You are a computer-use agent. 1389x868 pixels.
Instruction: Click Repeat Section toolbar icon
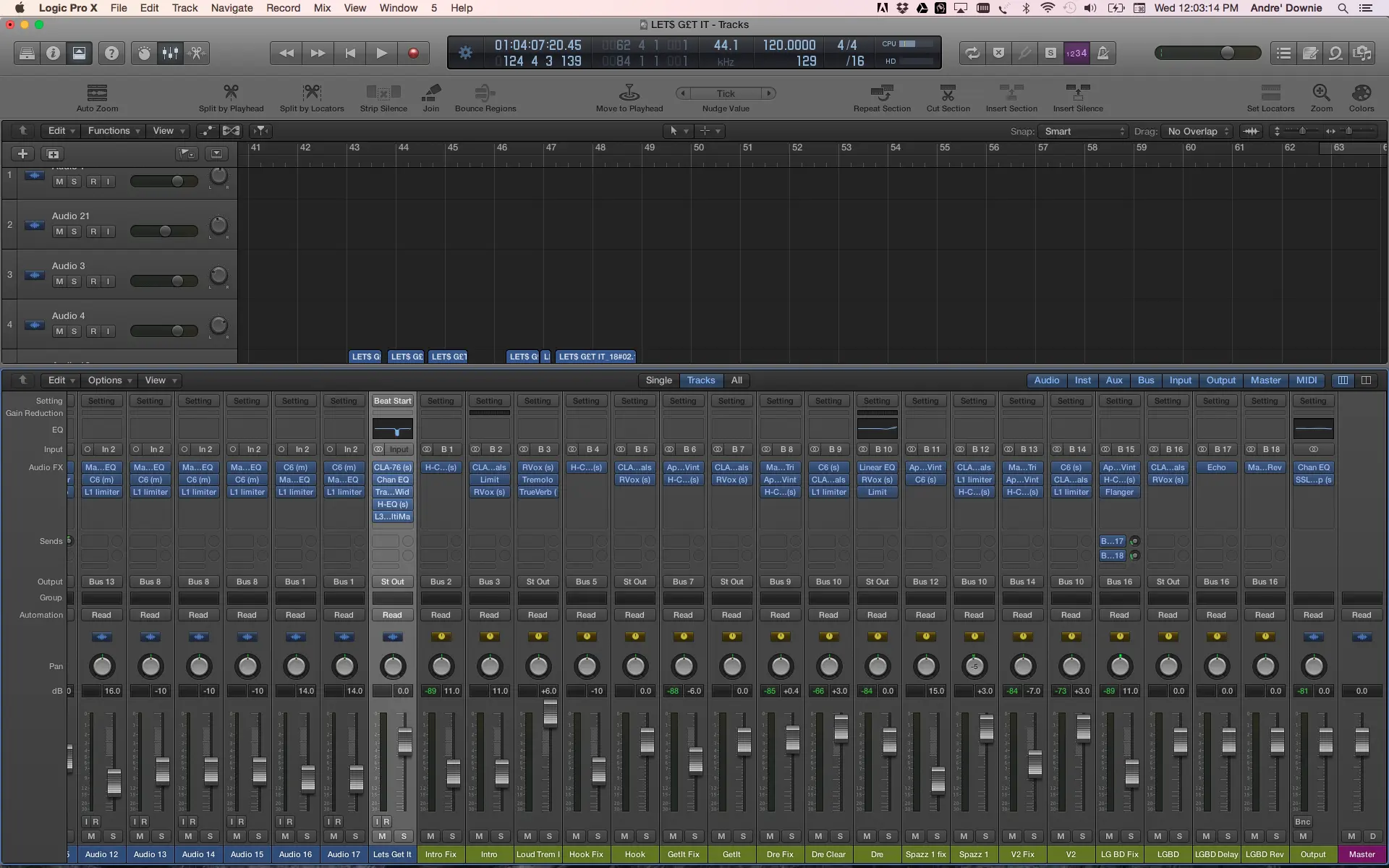[x=882, y=98]
